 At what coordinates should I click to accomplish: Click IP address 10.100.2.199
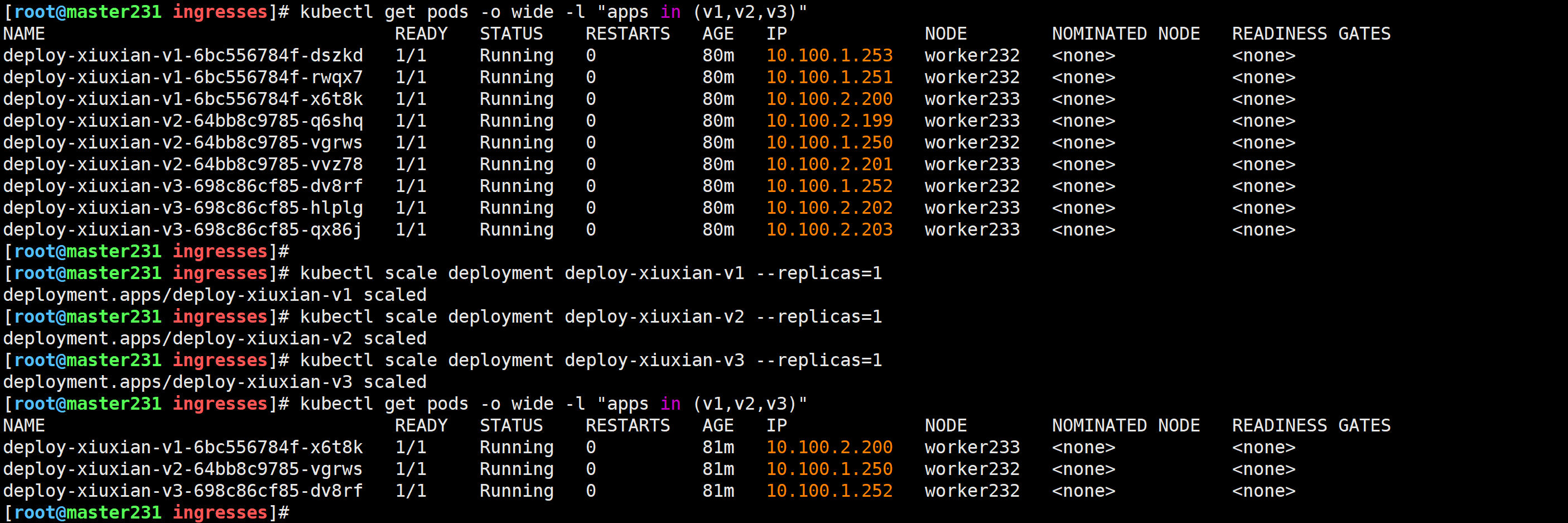829,121
